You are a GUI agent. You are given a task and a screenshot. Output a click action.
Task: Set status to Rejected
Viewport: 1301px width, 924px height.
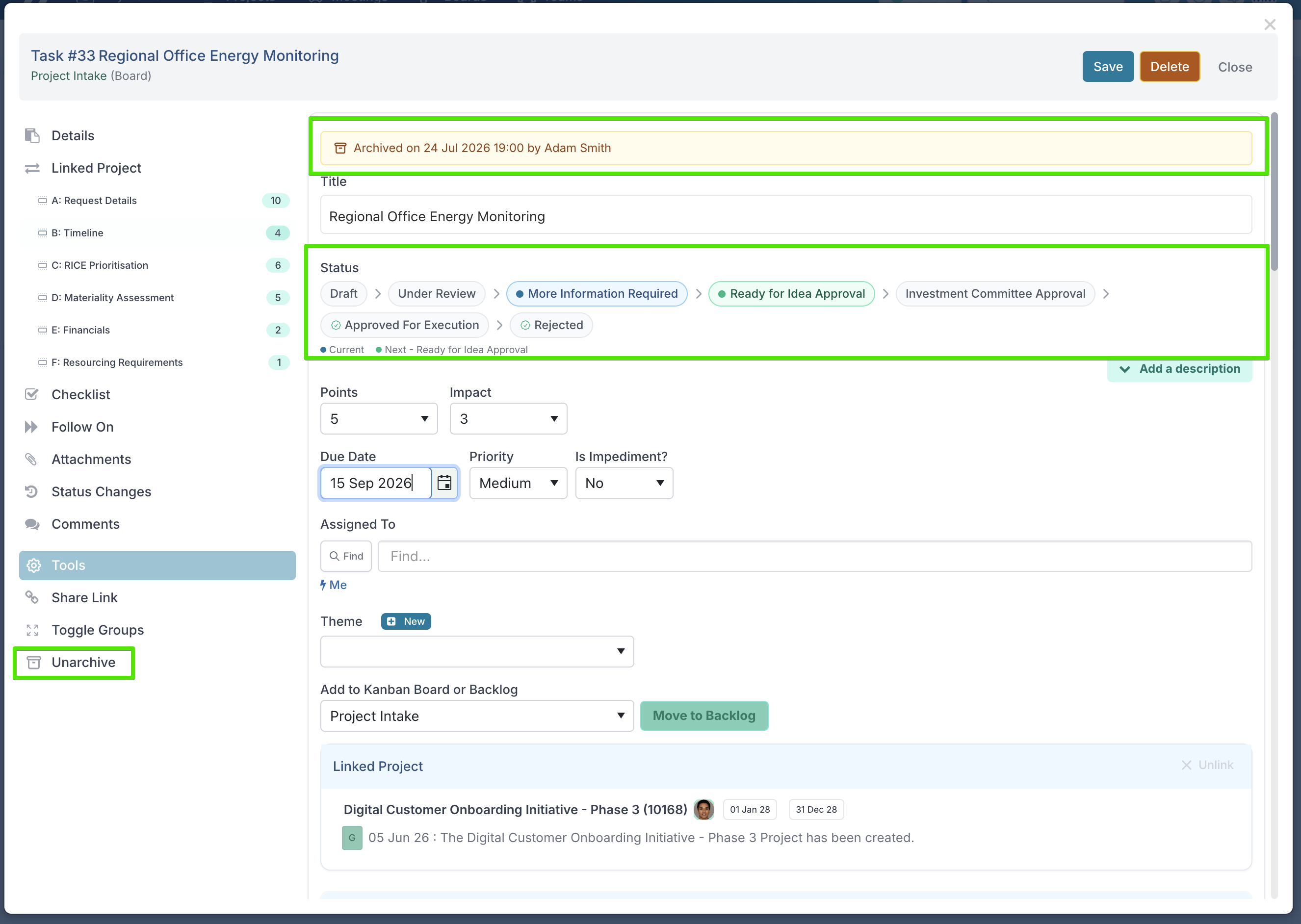tap(551, 325)
